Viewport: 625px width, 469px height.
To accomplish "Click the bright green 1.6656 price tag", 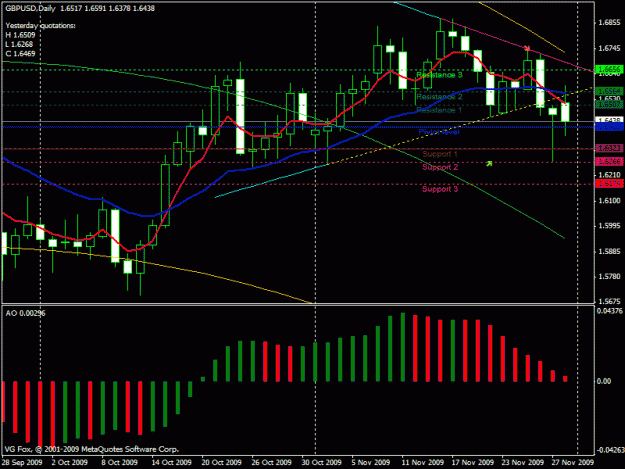I will 609,70.
